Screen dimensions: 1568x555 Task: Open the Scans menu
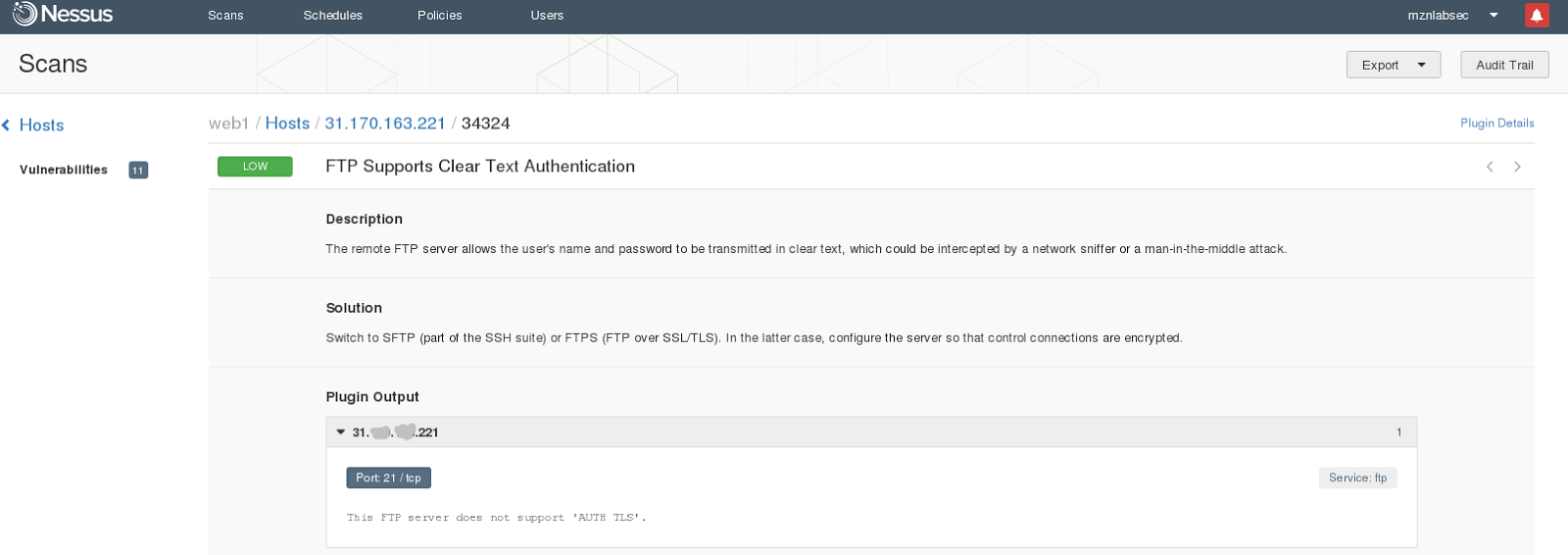tap(225, 15)
